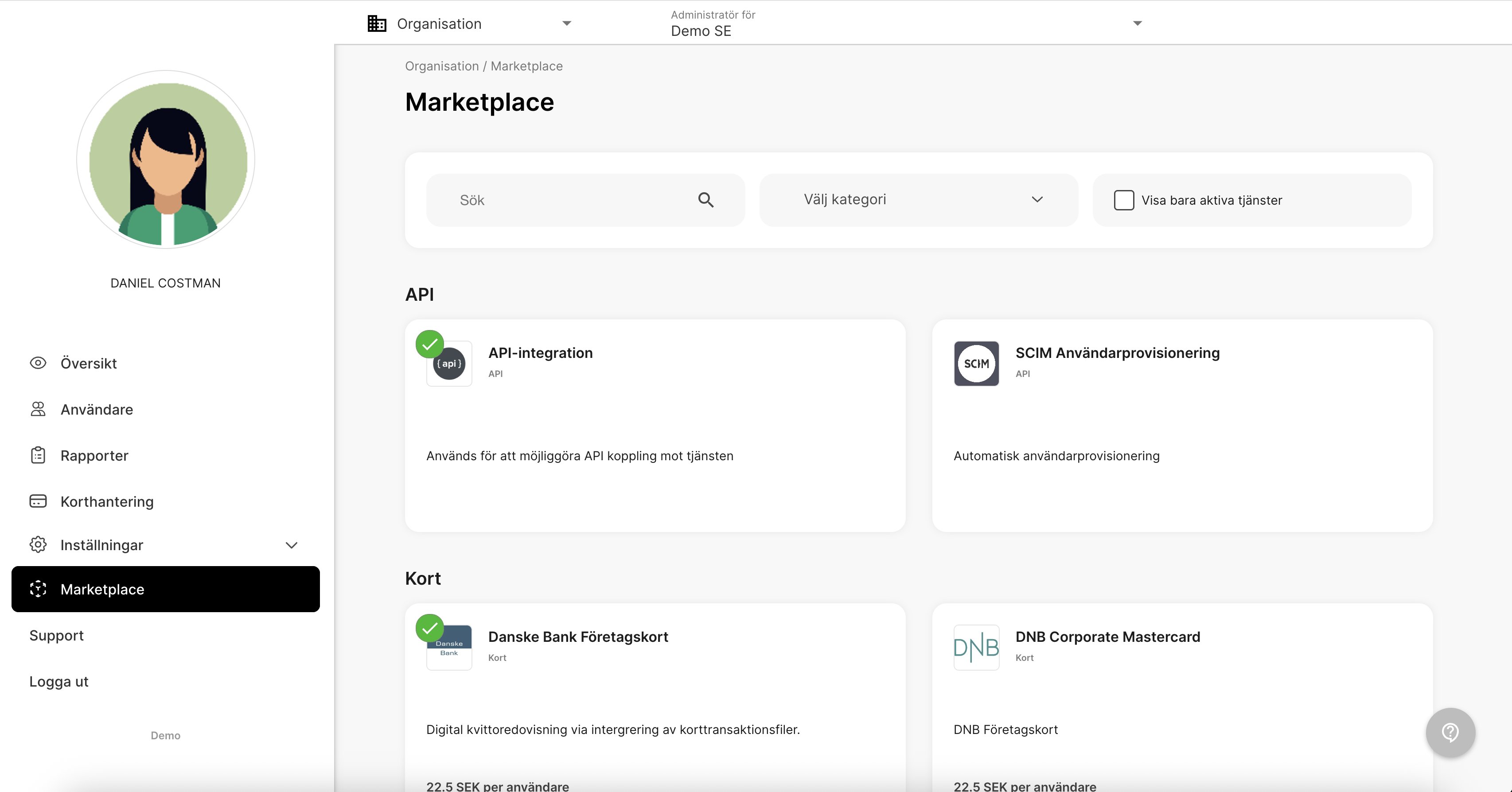
Task: Click the Inställningar gear icon
Action: 38,544
